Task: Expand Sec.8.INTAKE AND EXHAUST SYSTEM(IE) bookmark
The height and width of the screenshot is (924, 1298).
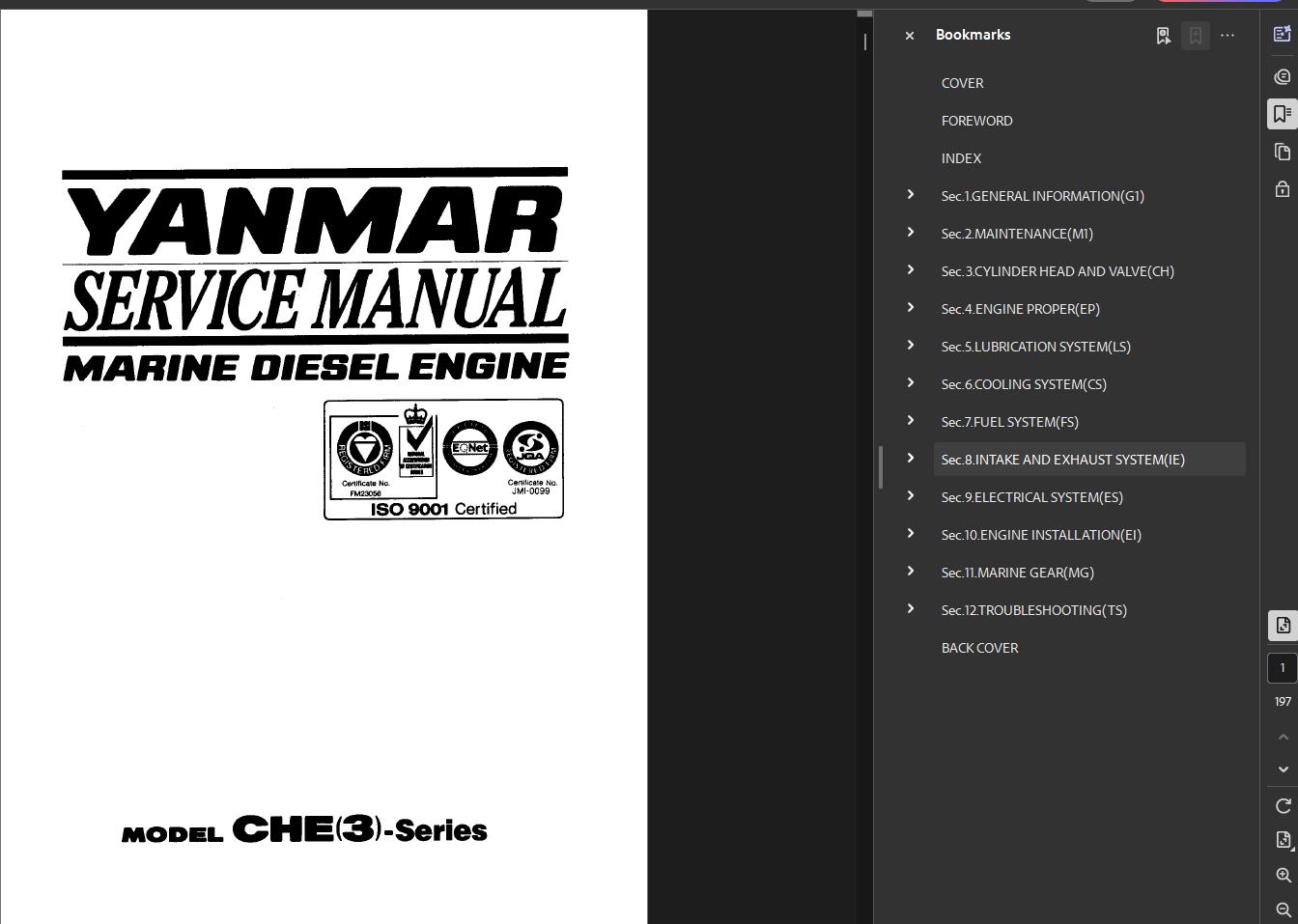Action: 911,459
